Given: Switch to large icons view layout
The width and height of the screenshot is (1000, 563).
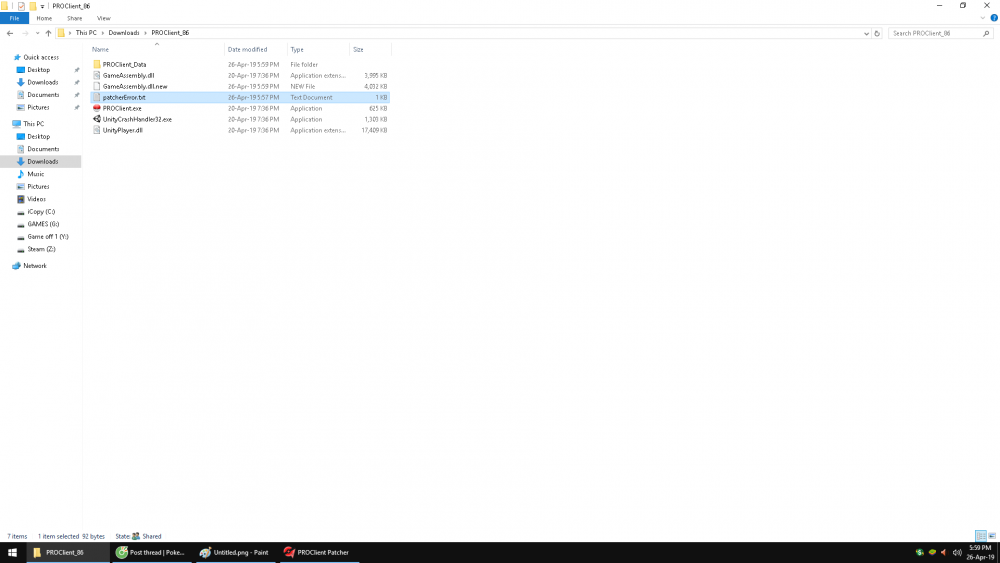Looking at the screenshot, I should point(992,536).
